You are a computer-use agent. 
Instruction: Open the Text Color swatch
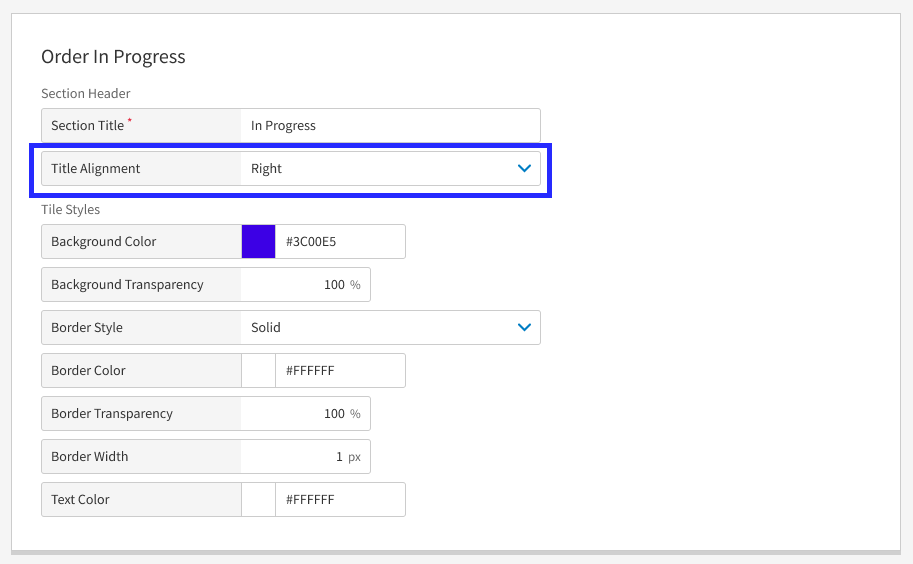pos(259,500)
